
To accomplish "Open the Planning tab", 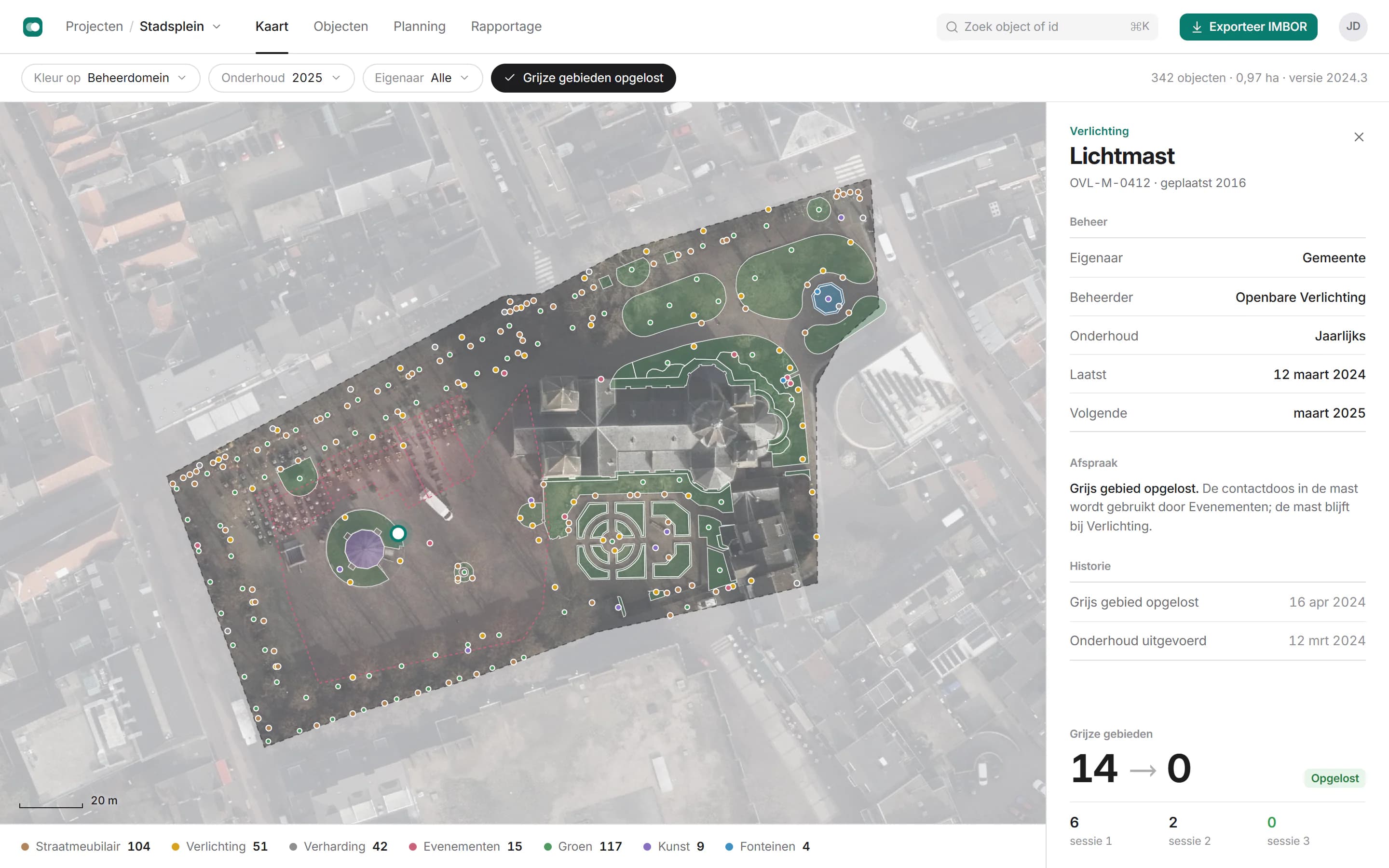I will pos(419,27).
